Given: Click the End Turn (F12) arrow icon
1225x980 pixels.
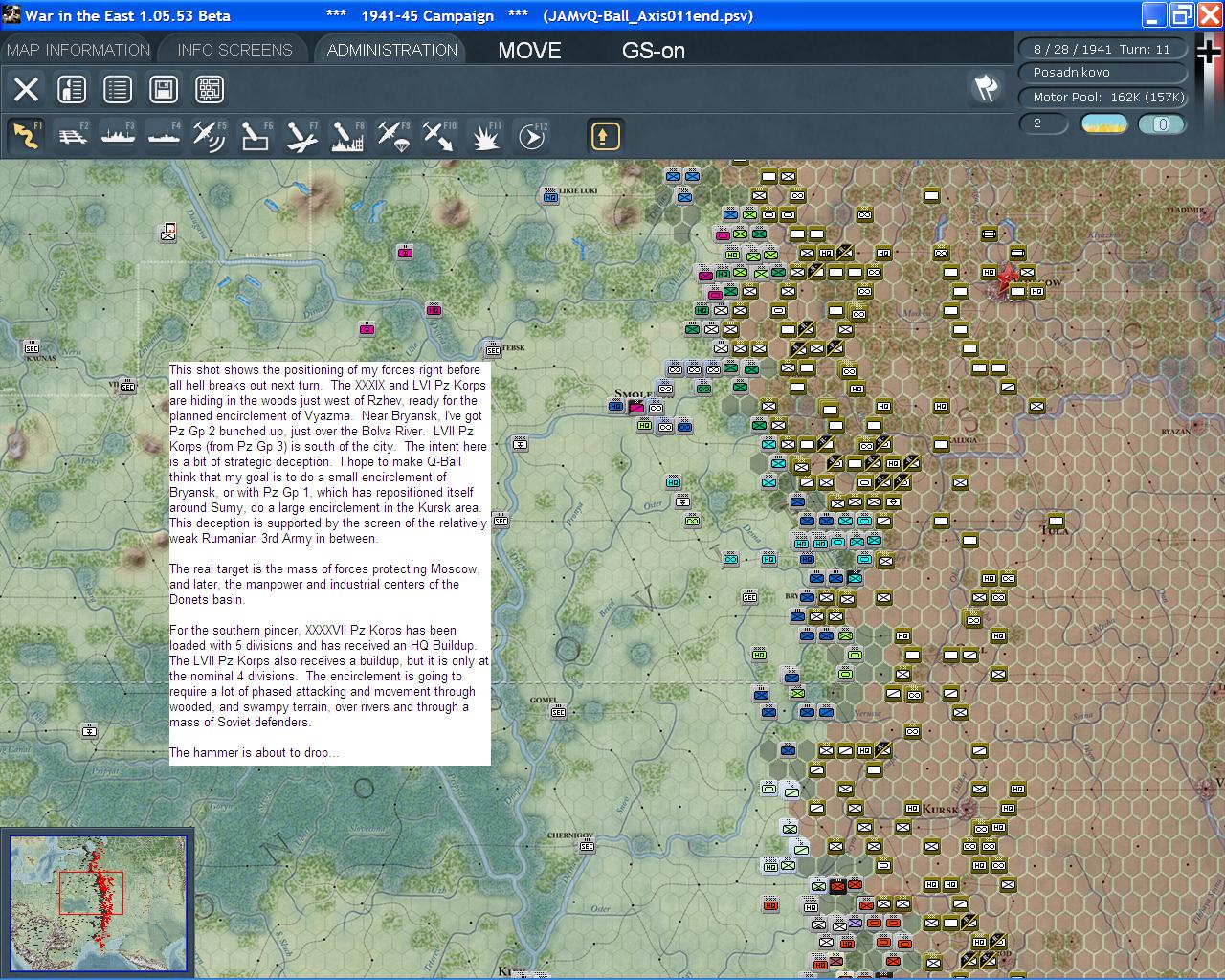Looking at the screenshot, I should coord(531,136).
